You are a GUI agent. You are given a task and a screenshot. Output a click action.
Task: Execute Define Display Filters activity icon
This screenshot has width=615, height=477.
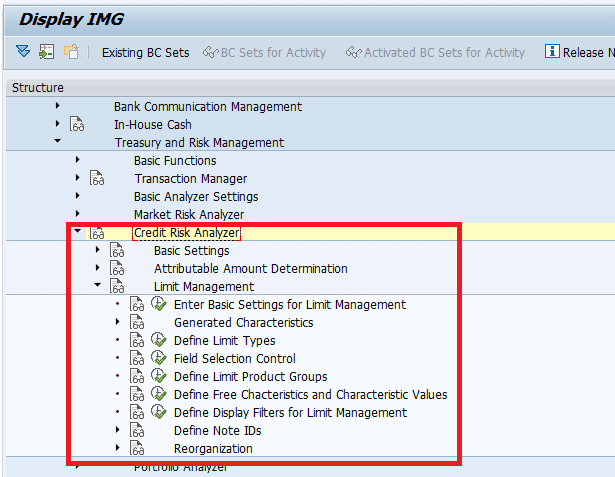coord(158,413)
